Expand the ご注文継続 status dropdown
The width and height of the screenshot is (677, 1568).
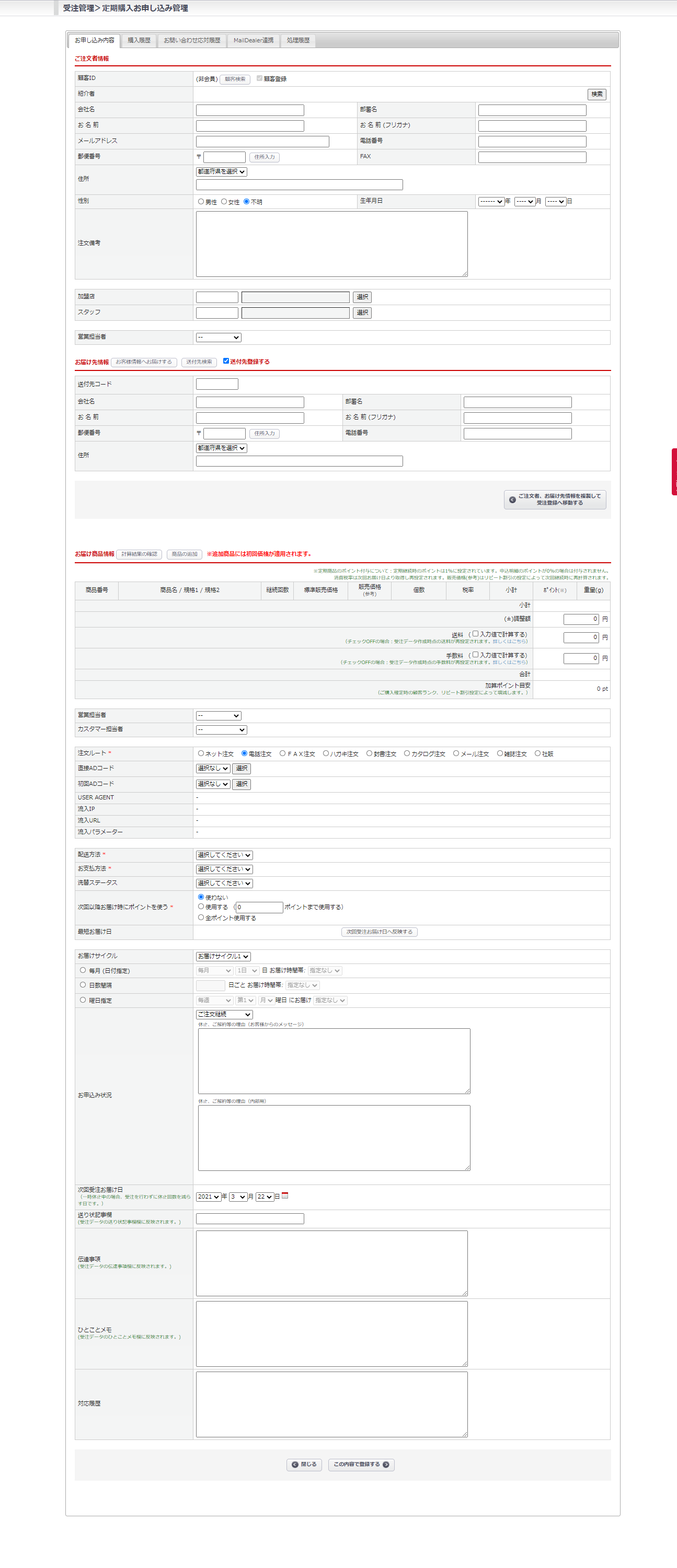coord(224,1014)
